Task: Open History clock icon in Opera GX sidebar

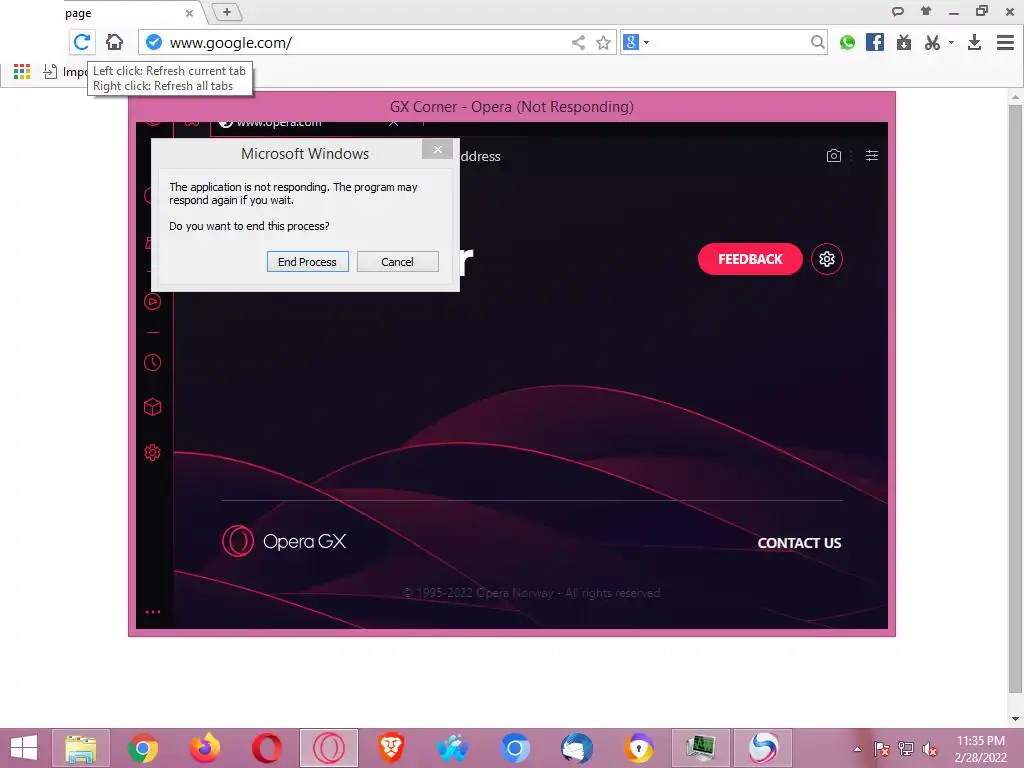Action: [152, 363]
